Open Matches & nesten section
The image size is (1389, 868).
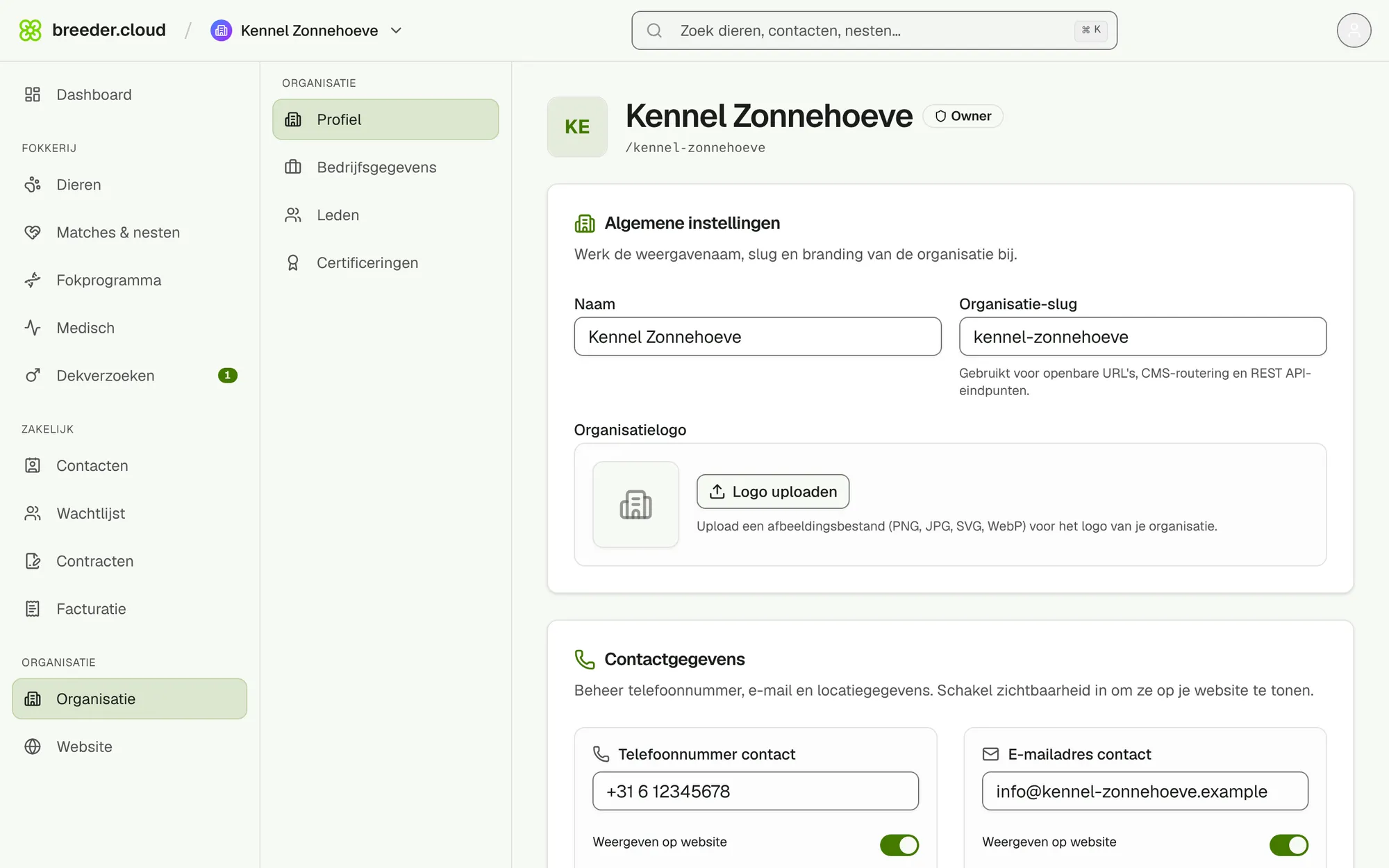(x=130, y=233)
